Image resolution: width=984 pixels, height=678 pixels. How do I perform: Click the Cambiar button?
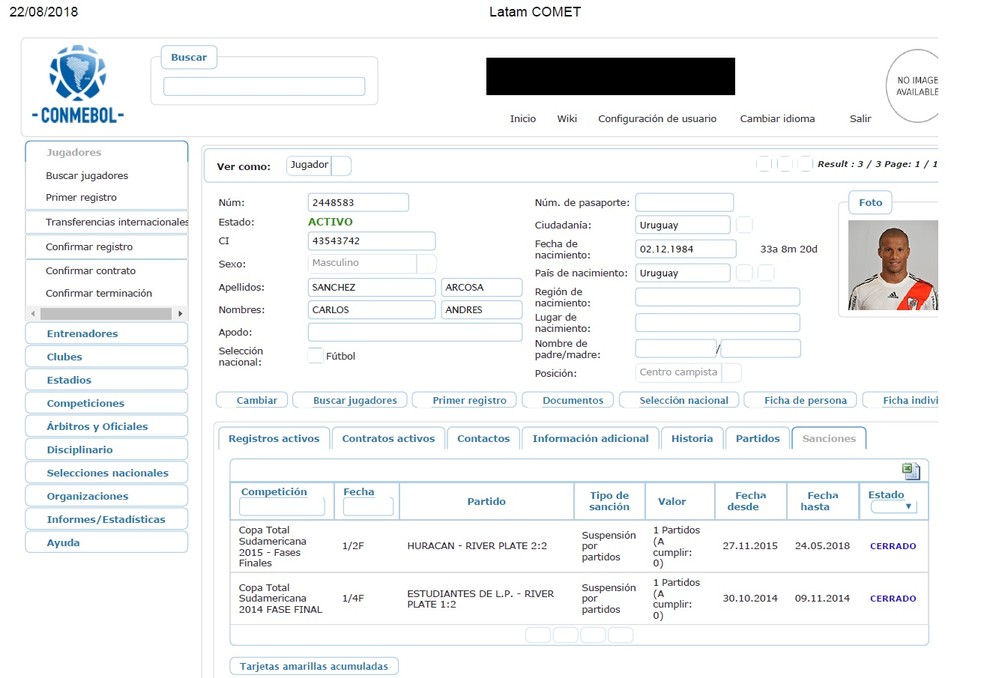(257, 400)
